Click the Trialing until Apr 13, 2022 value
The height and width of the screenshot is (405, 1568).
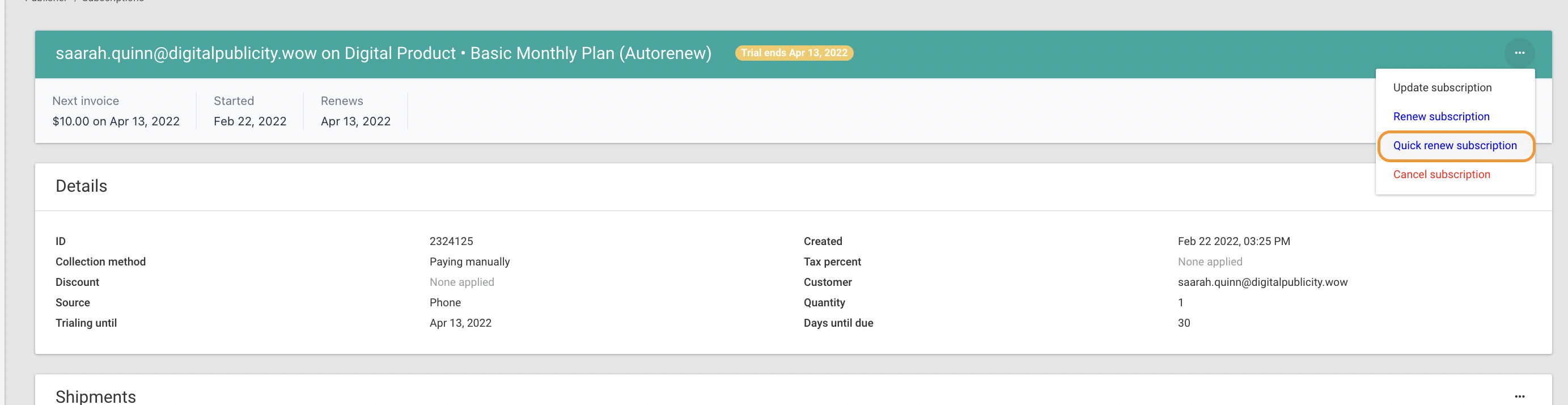[460, 323]
